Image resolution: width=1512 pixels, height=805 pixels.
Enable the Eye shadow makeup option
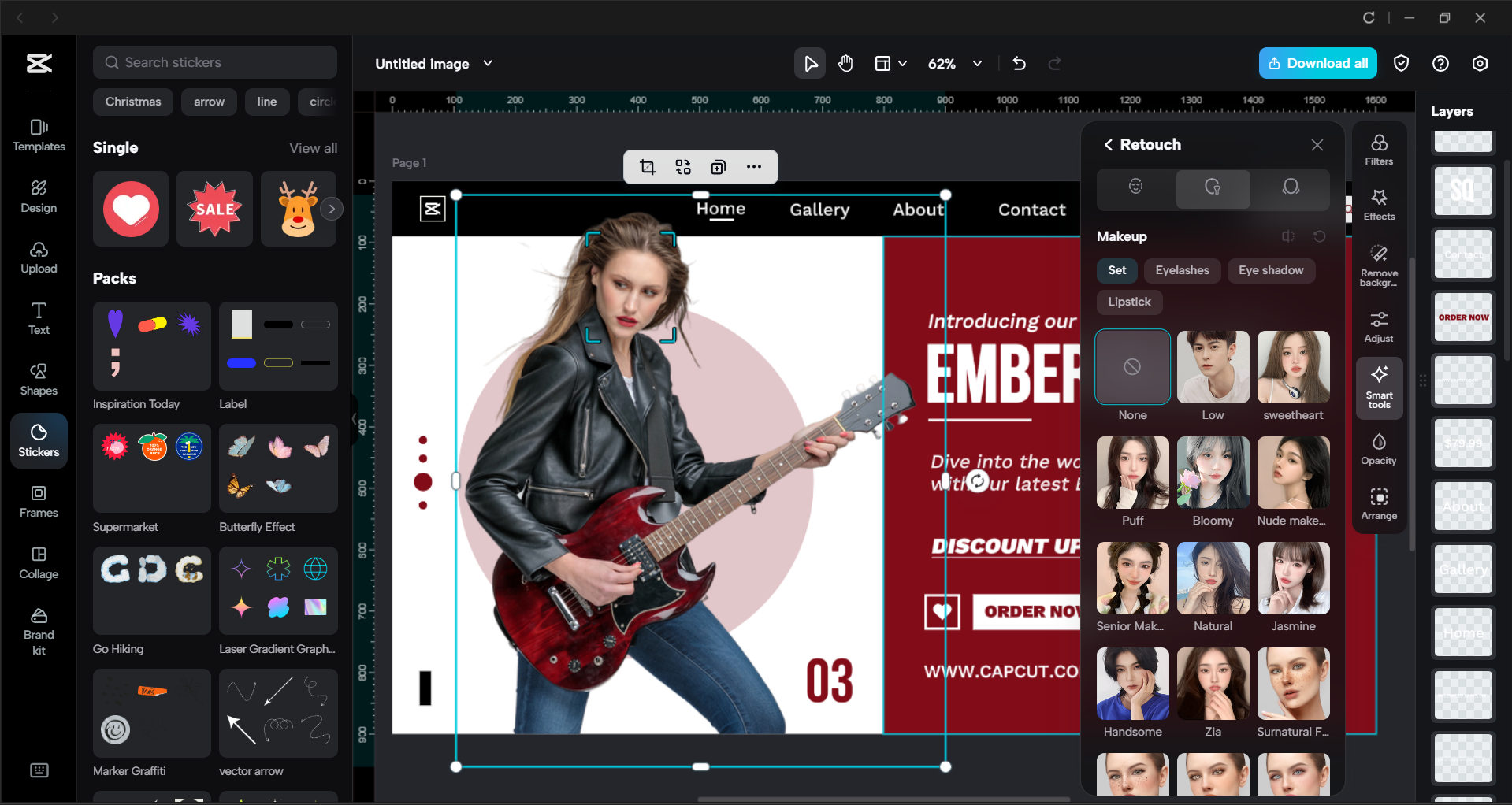(1270, 270)
